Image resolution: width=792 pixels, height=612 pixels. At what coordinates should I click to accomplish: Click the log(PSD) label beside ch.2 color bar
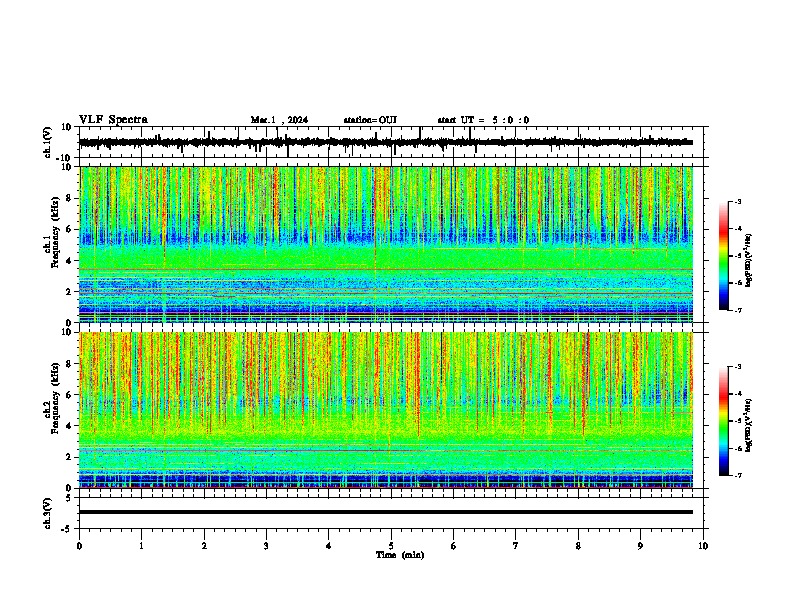(749, 425)
